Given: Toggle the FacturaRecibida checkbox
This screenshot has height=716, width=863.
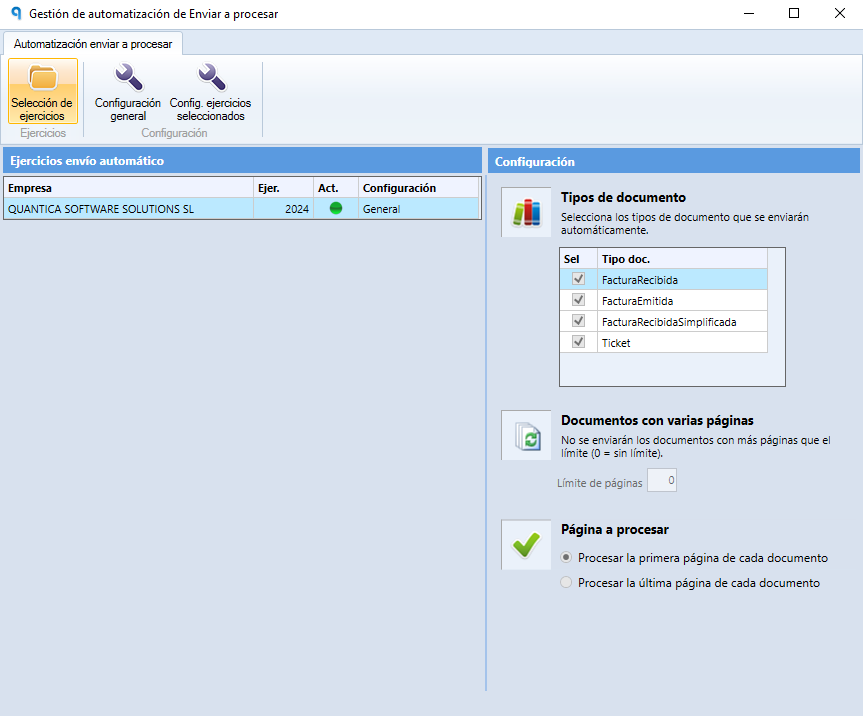Looking at the screenshot, I should (578, 279).
